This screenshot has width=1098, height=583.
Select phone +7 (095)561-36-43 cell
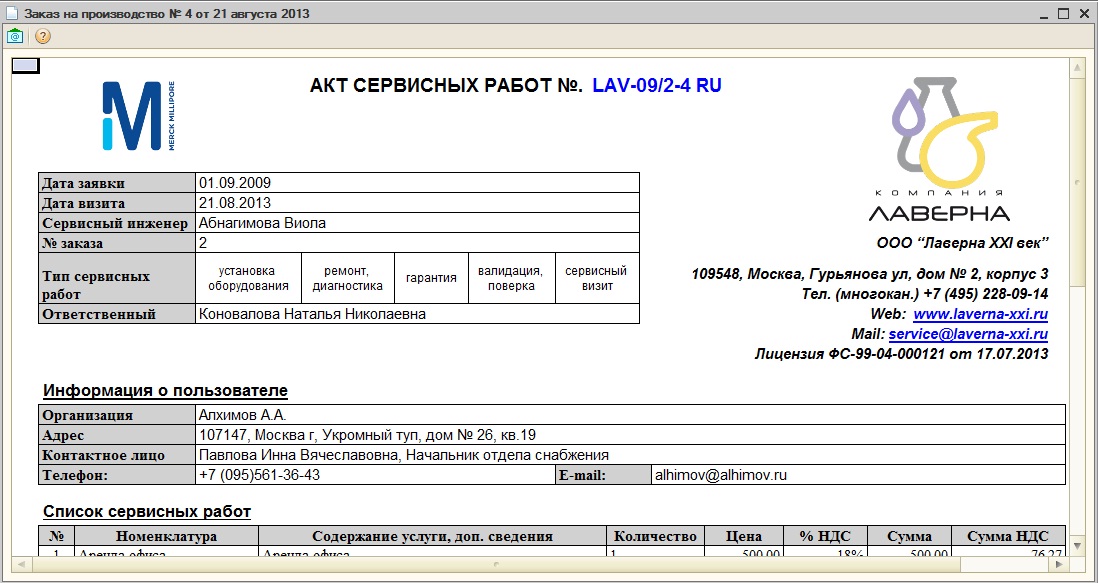coord(375,475)
